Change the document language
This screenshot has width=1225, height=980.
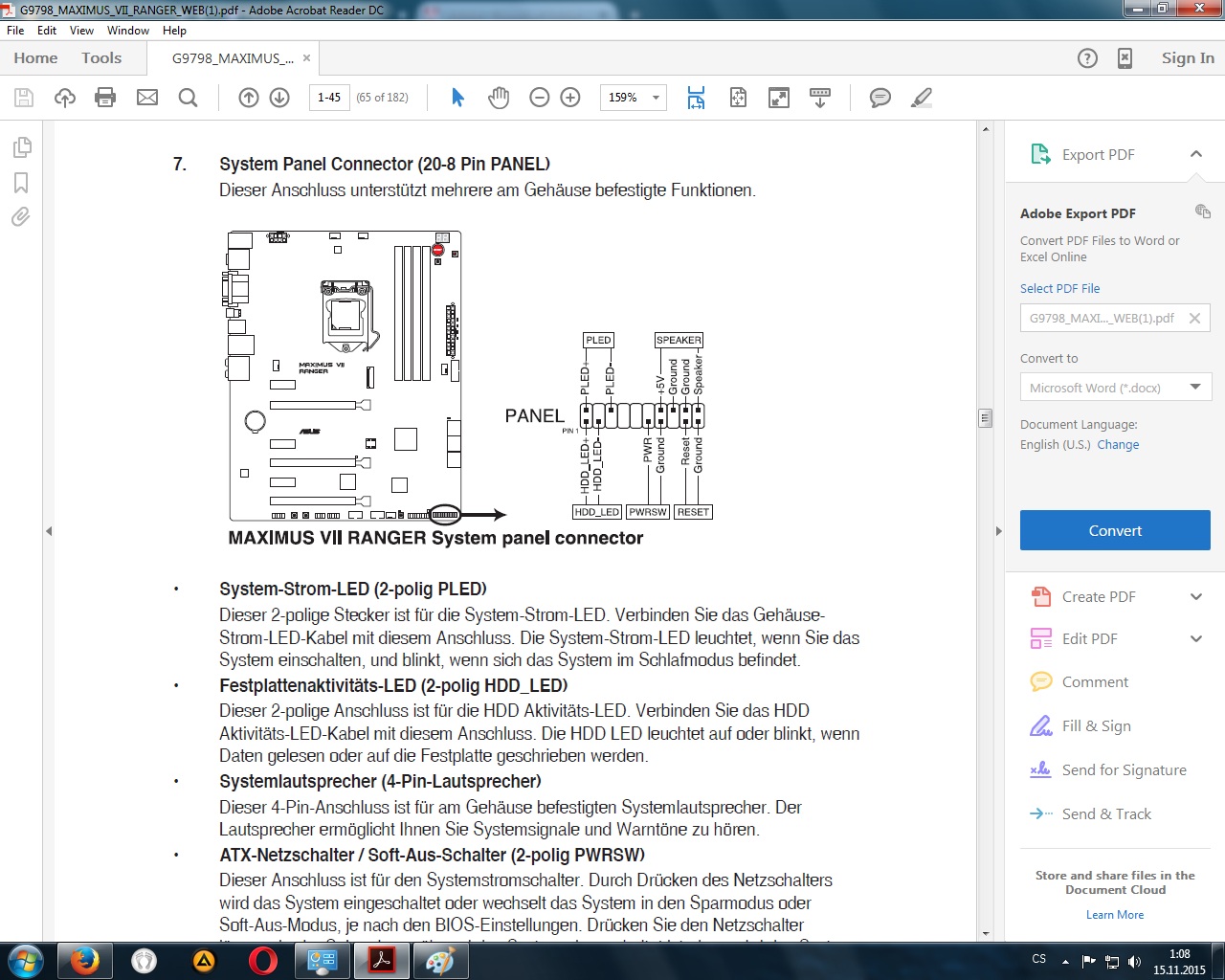tap(1118, 445)
